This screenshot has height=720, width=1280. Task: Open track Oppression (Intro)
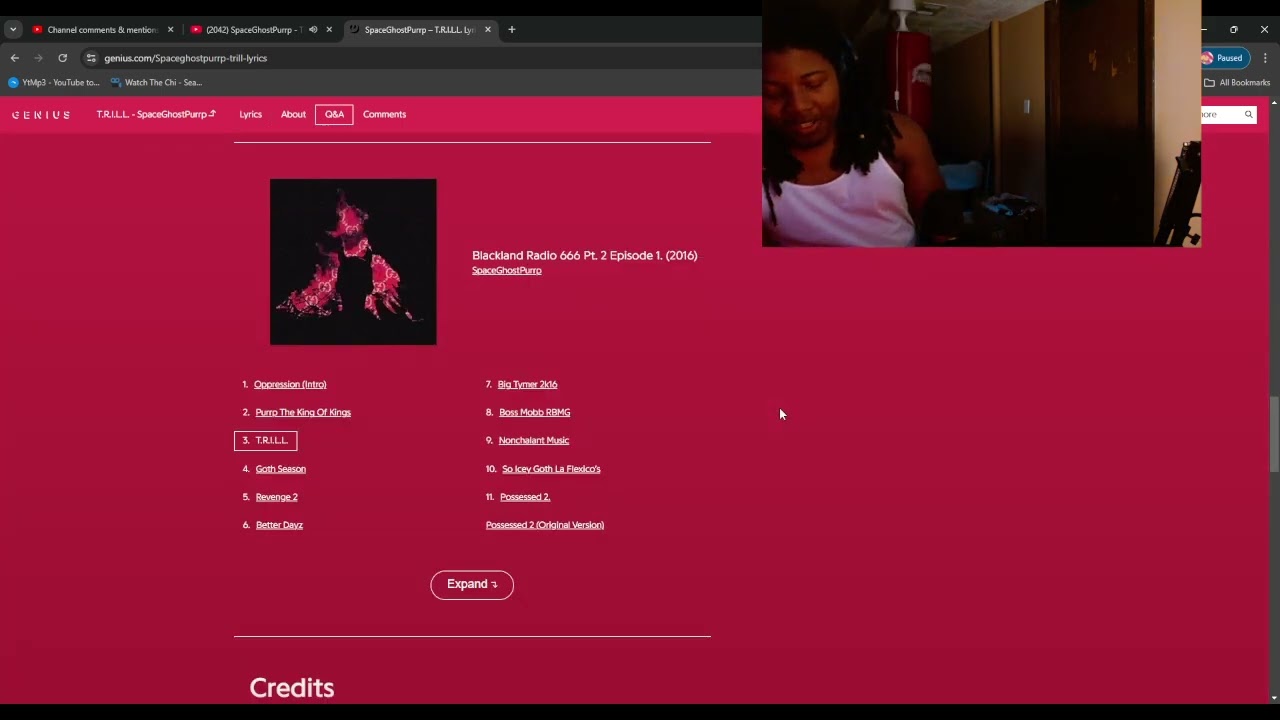pos(290,384)
